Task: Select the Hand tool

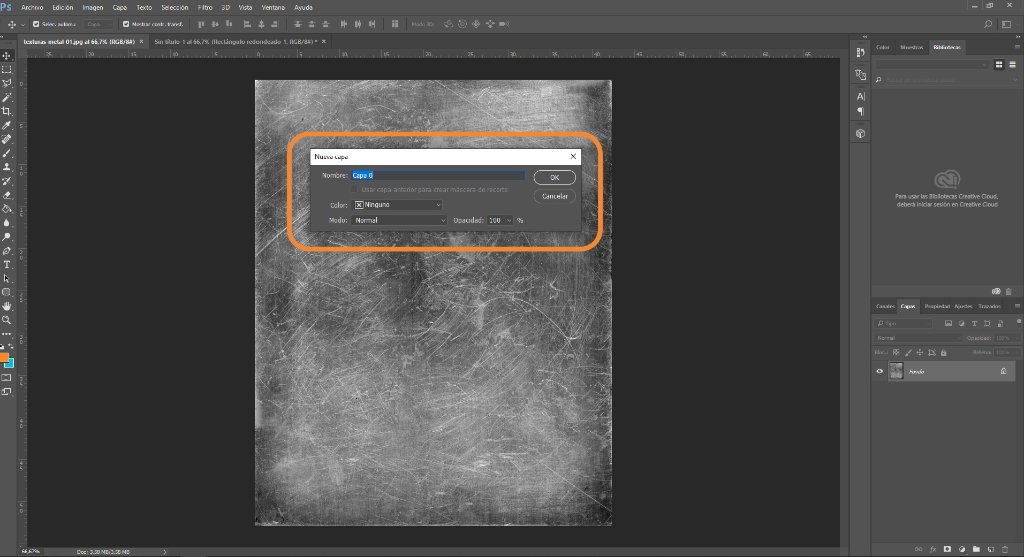Action: click(x=7, y=306)
